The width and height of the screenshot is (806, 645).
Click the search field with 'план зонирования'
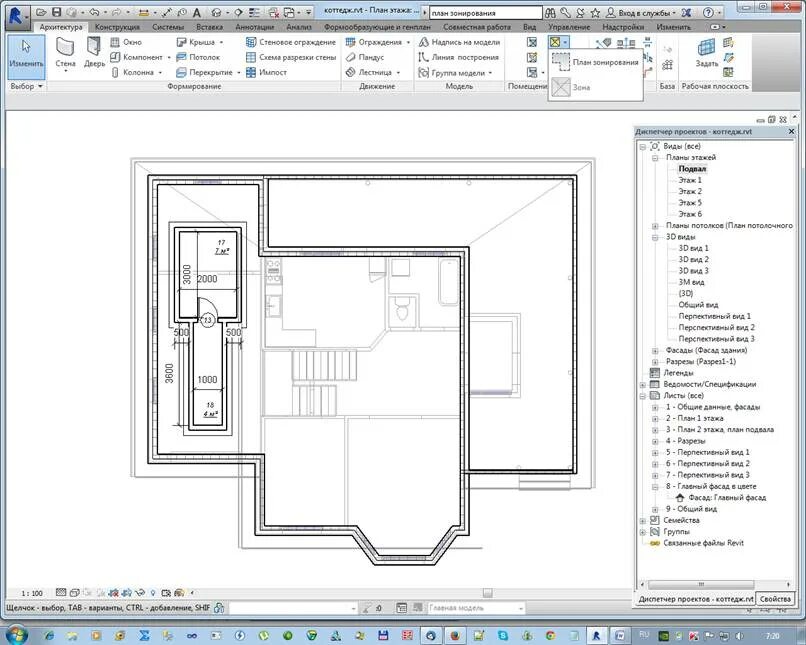click(x=485, y=13)
